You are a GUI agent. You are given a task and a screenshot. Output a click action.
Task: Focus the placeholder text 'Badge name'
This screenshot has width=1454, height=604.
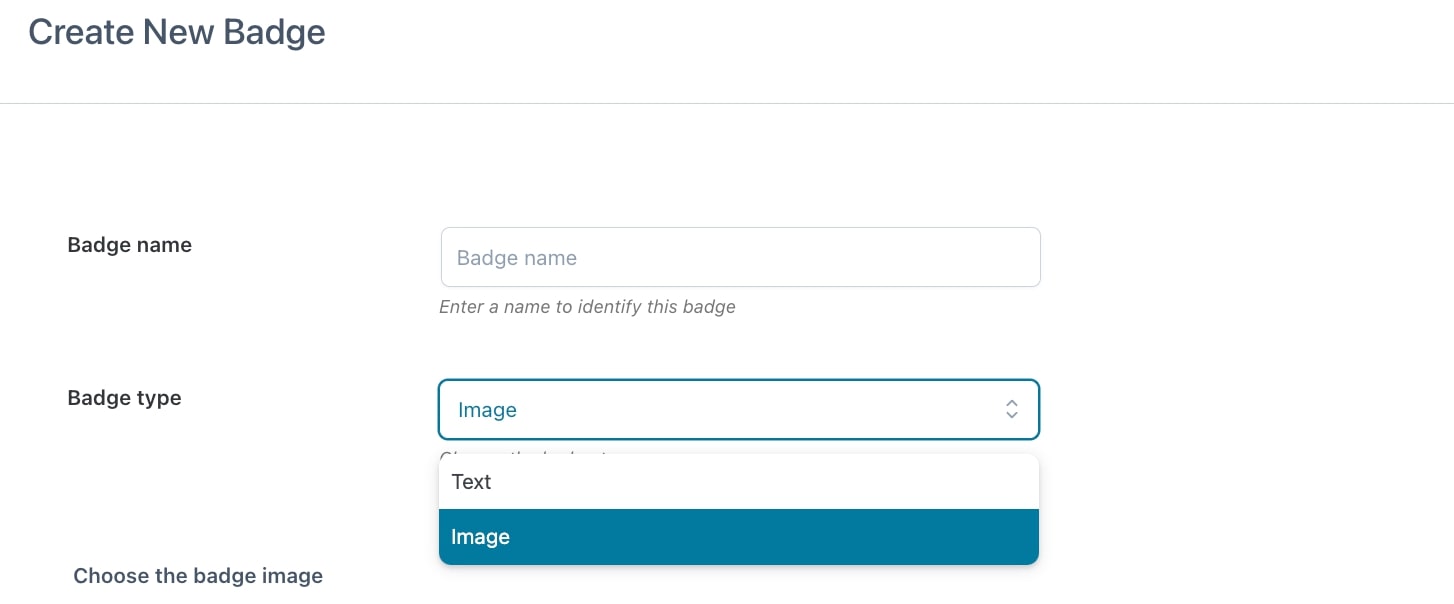[516, 258]
